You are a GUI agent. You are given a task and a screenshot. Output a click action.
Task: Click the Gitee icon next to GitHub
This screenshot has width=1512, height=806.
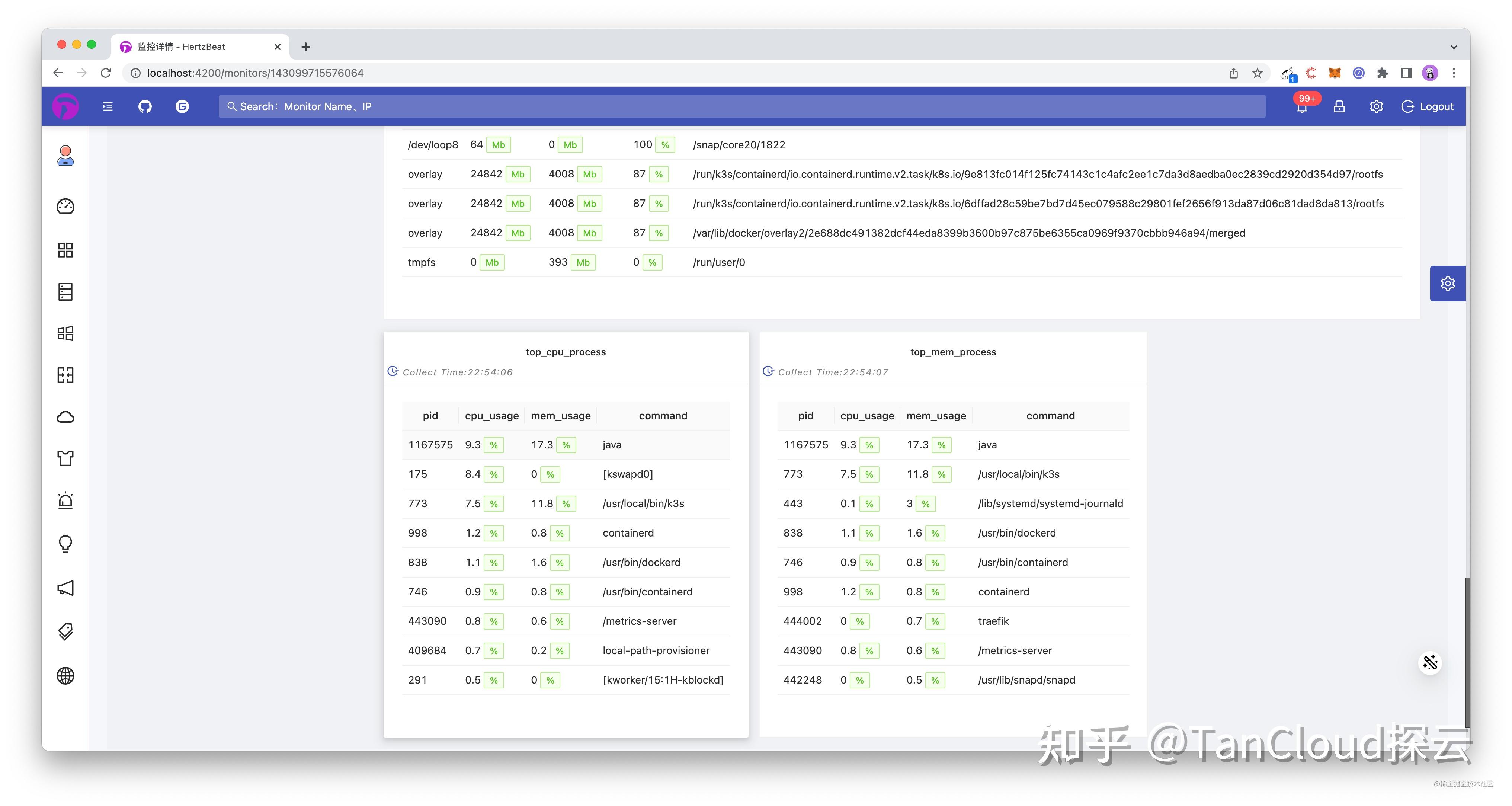pyautogui.click(x=182, y=106)
